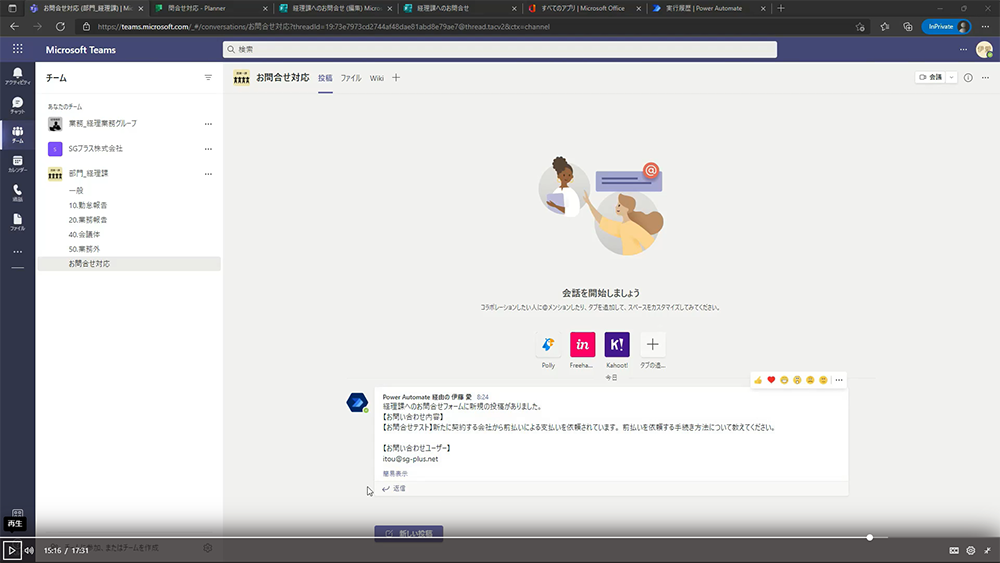The height and width of the screenshot is (563, 1000).
Task: Click the itou@sg-plus.net email text
Action: point(410,458)
